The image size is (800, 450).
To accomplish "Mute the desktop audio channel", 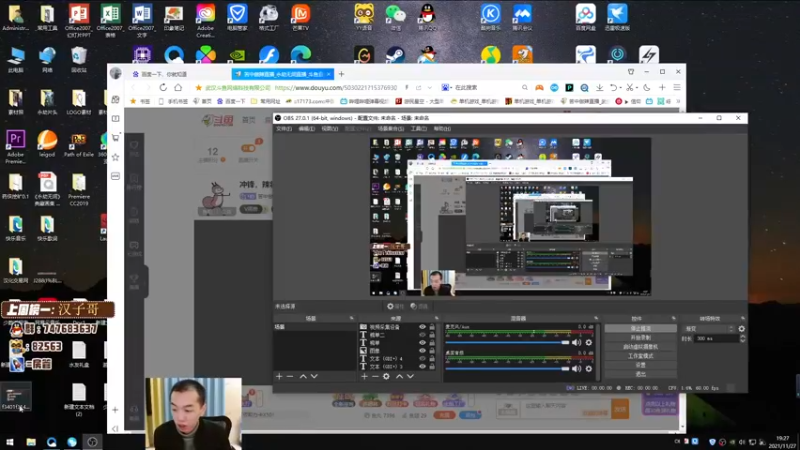I will (x=576, y=368).
